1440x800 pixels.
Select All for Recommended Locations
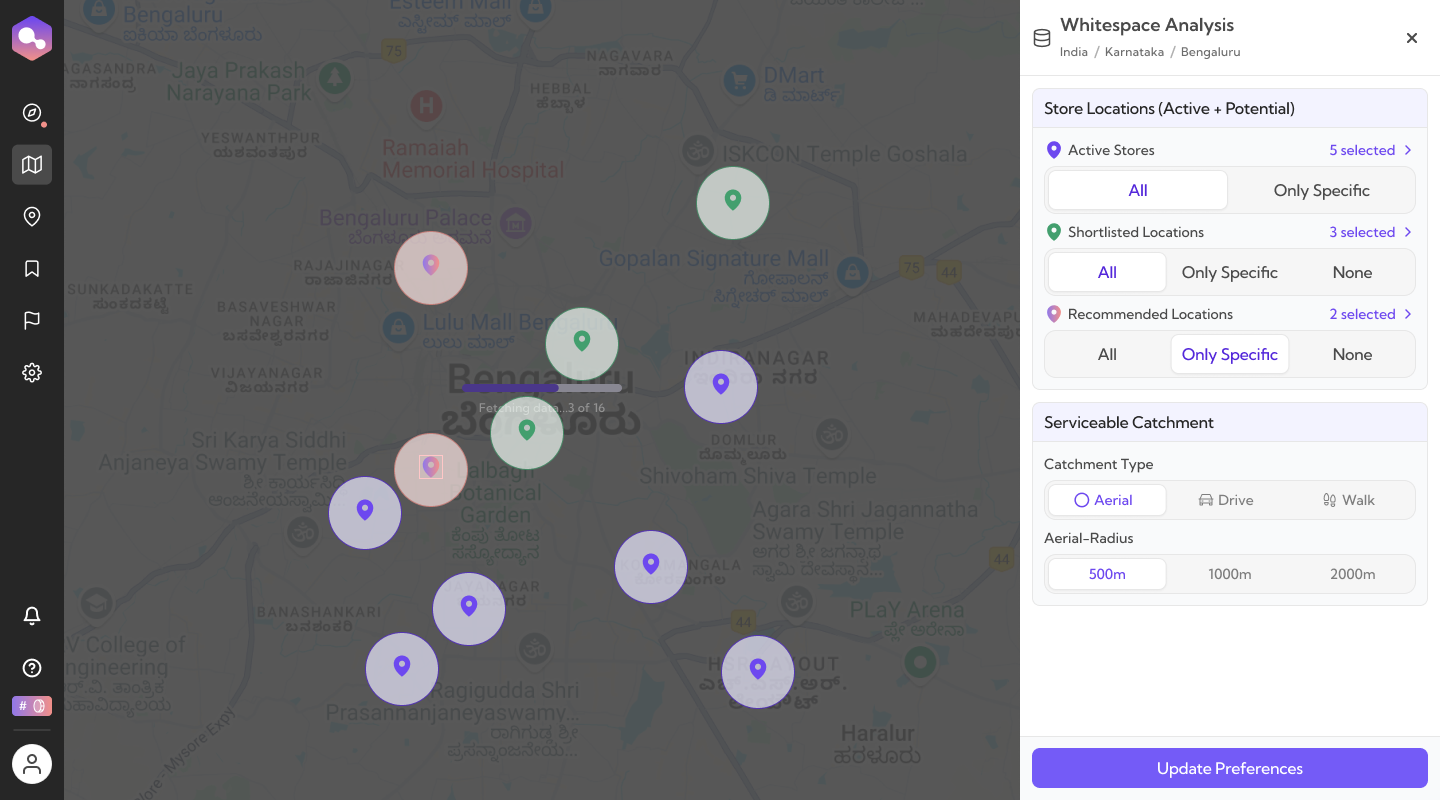1107,354
